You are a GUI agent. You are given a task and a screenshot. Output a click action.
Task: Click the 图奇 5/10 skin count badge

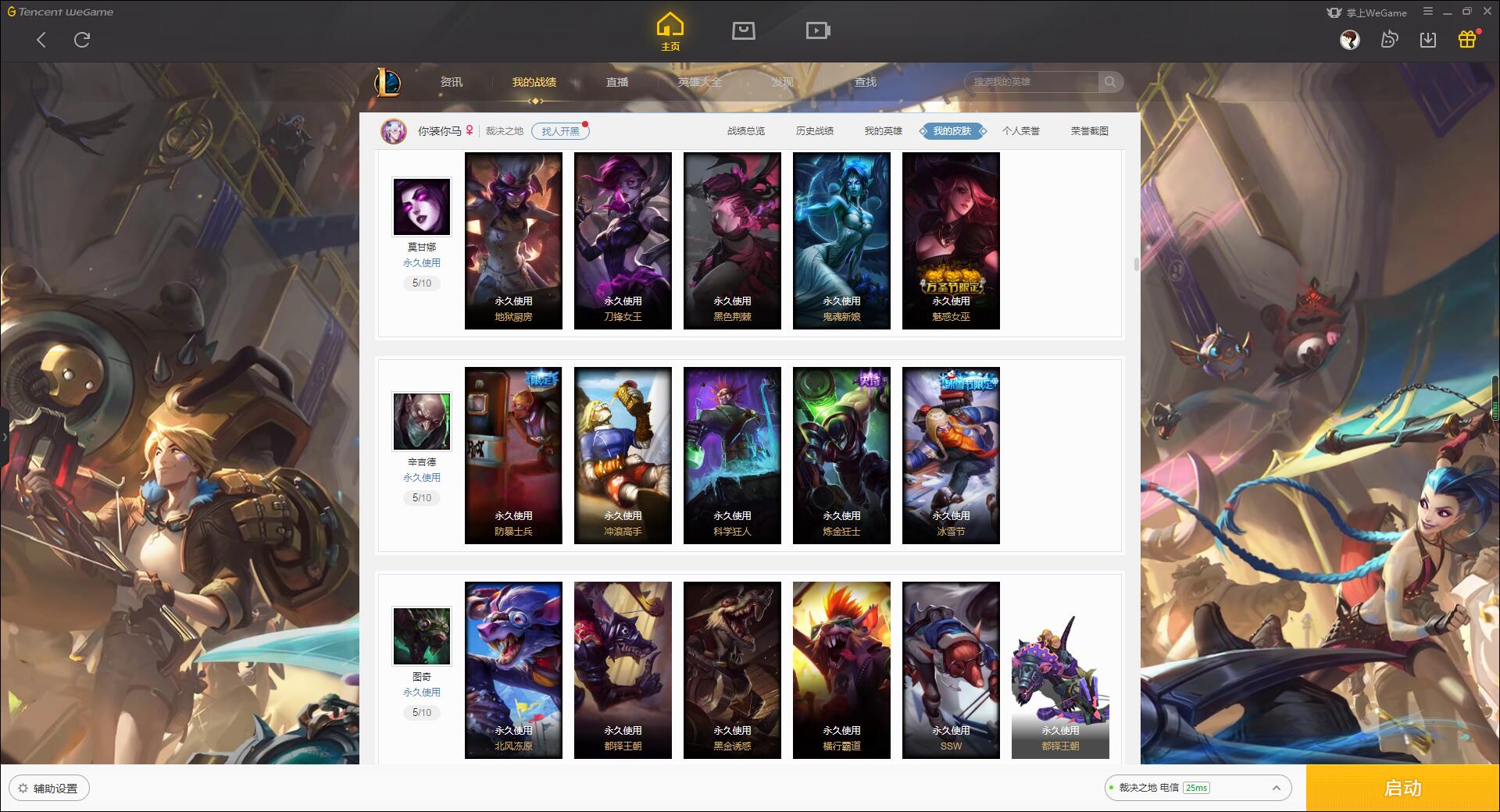click(422, 713)
